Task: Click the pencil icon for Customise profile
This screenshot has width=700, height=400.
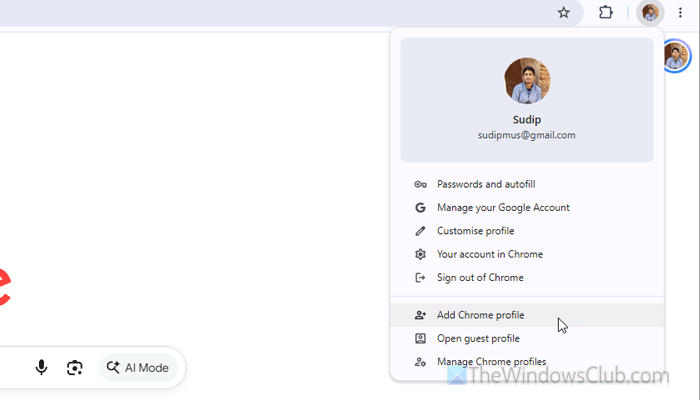Action: point(420,231)
